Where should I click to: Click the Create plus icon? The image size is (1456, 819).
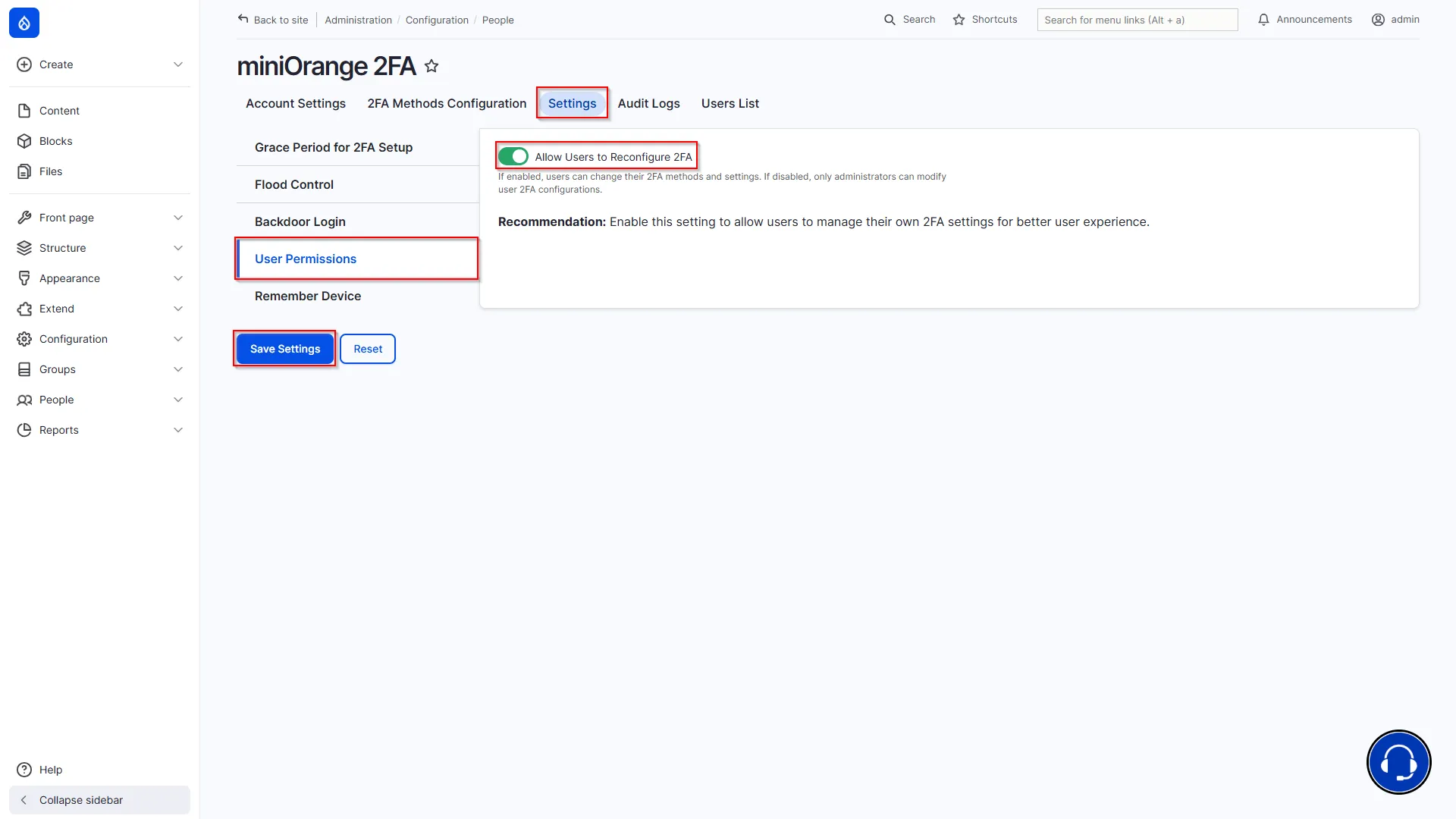pyautogui.click(x=24, y=64)
